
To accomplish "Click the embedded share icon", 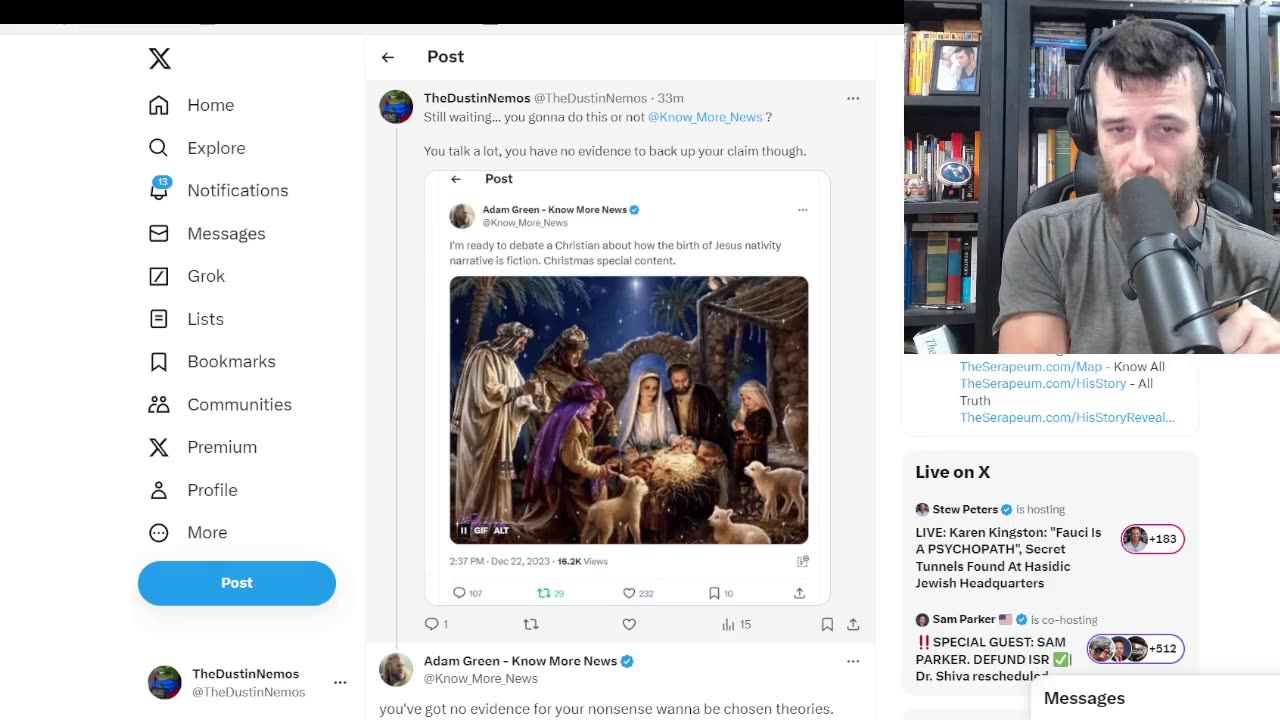I will 799,593.
